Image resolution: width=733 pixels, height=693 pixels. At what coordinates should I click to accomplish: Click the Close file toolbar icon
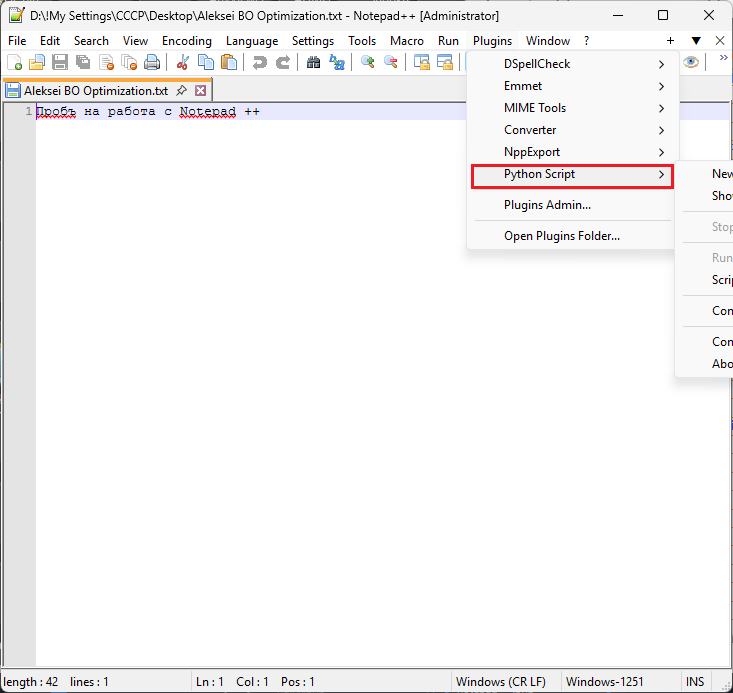pos(106,62)
